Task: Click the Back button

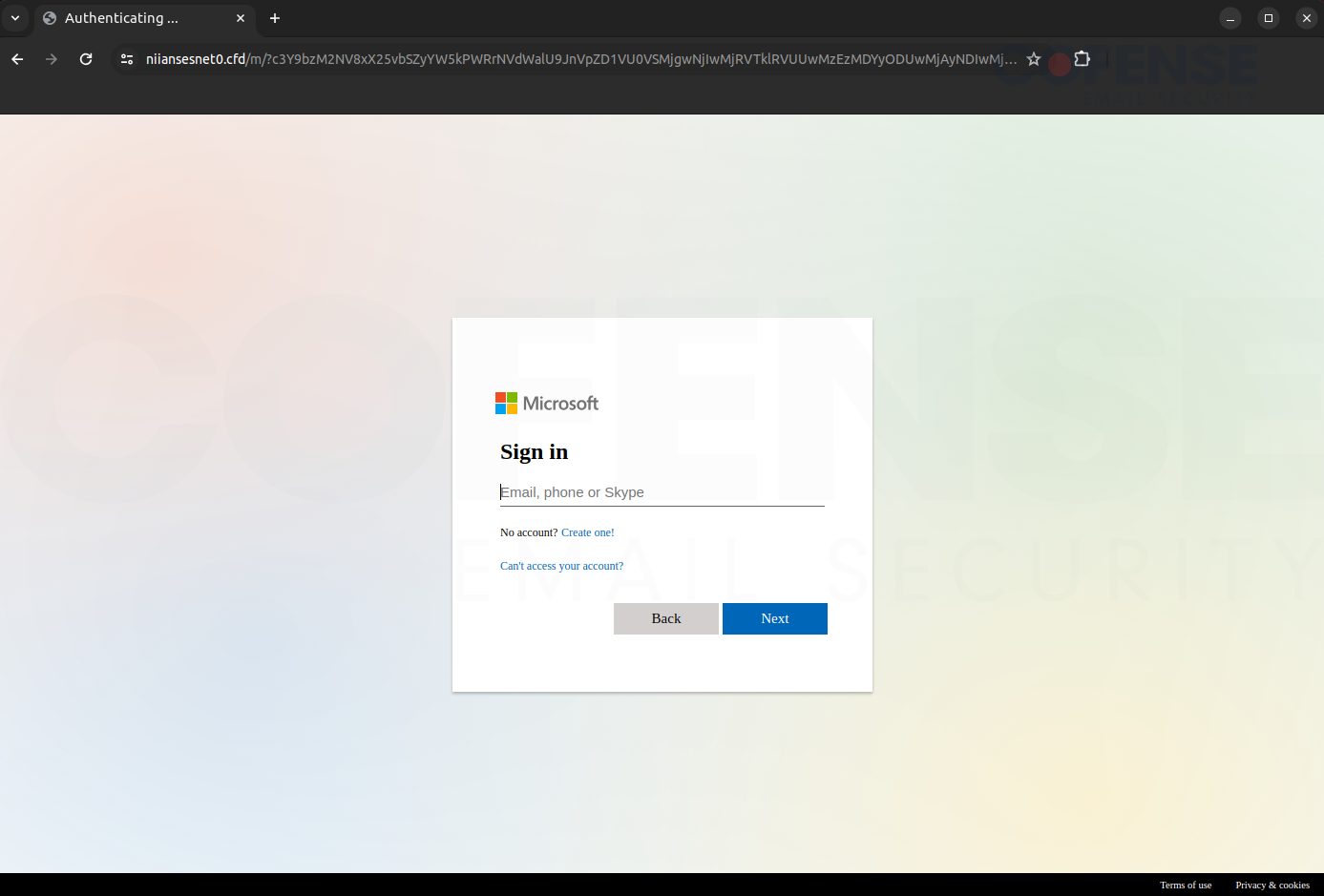Action: [x=666, y=618]
